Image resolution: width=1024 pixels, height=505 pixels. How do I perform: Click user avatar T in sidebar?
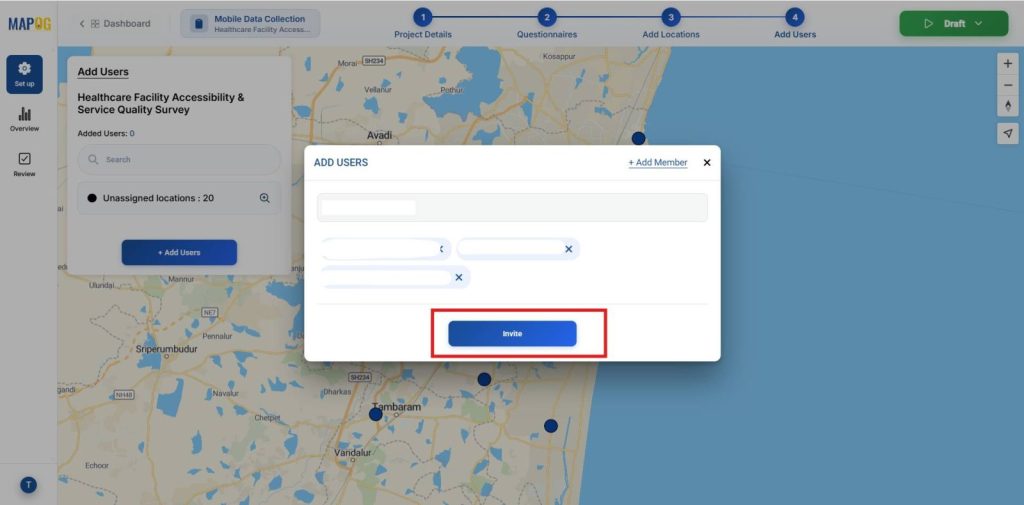28,485
